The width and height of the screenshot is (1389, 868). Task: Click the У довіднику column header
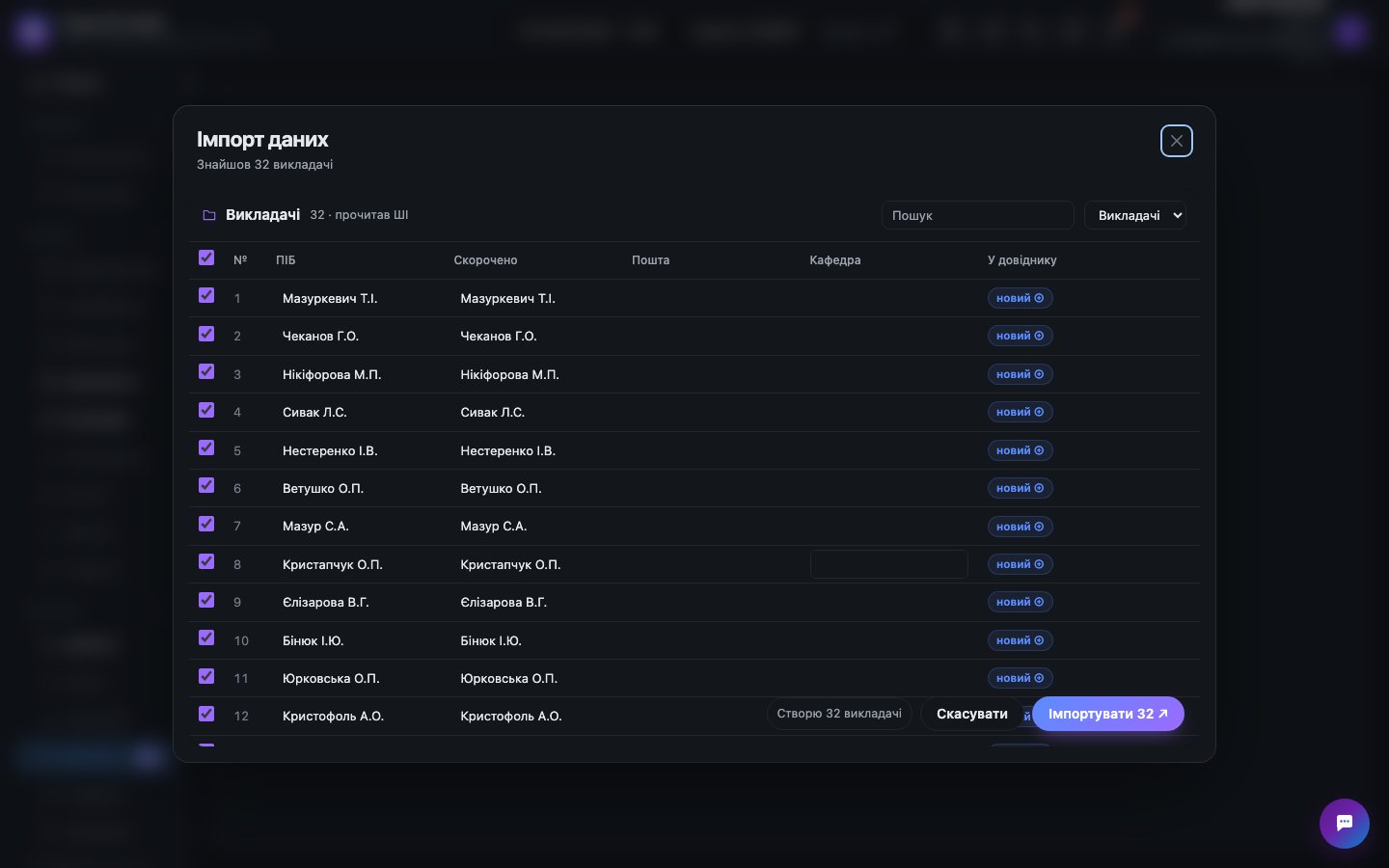pos(1021,260)
